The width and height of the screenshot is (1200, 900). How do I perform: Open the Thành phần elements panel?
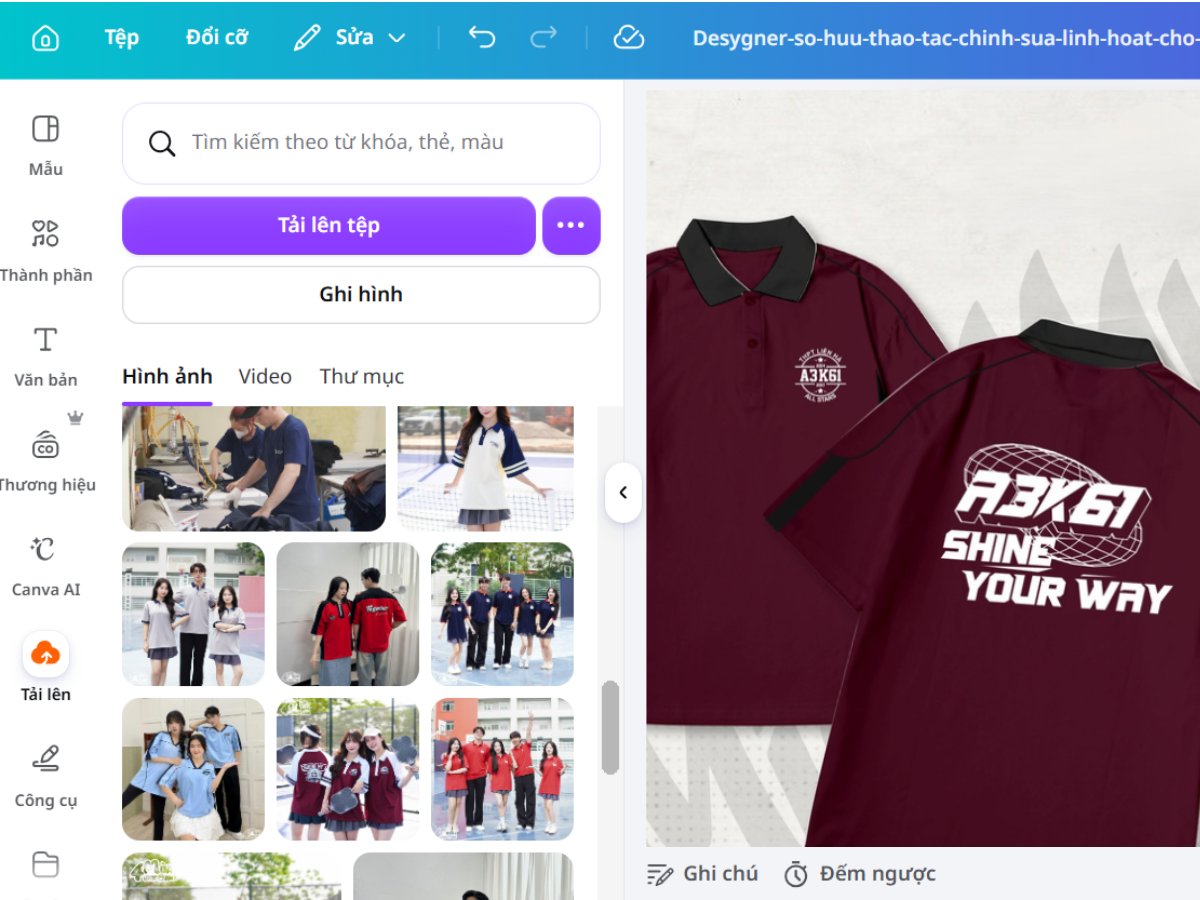tap(45, 250)
